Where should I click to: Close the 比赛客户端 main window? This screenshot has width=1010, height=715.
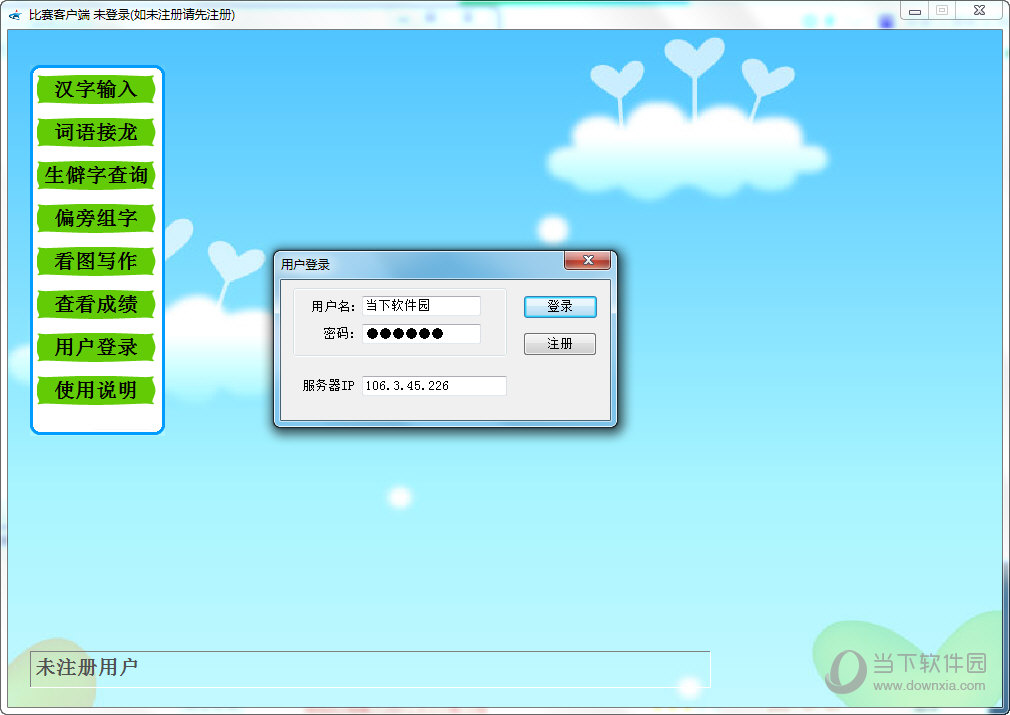point(979,11)
